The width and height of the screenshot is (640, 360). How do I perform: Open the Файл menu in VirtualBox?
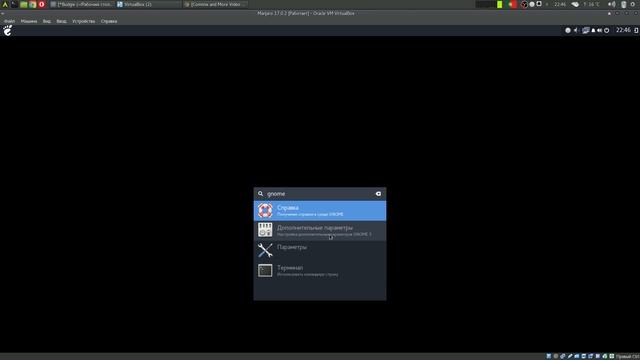pos(9,21)
